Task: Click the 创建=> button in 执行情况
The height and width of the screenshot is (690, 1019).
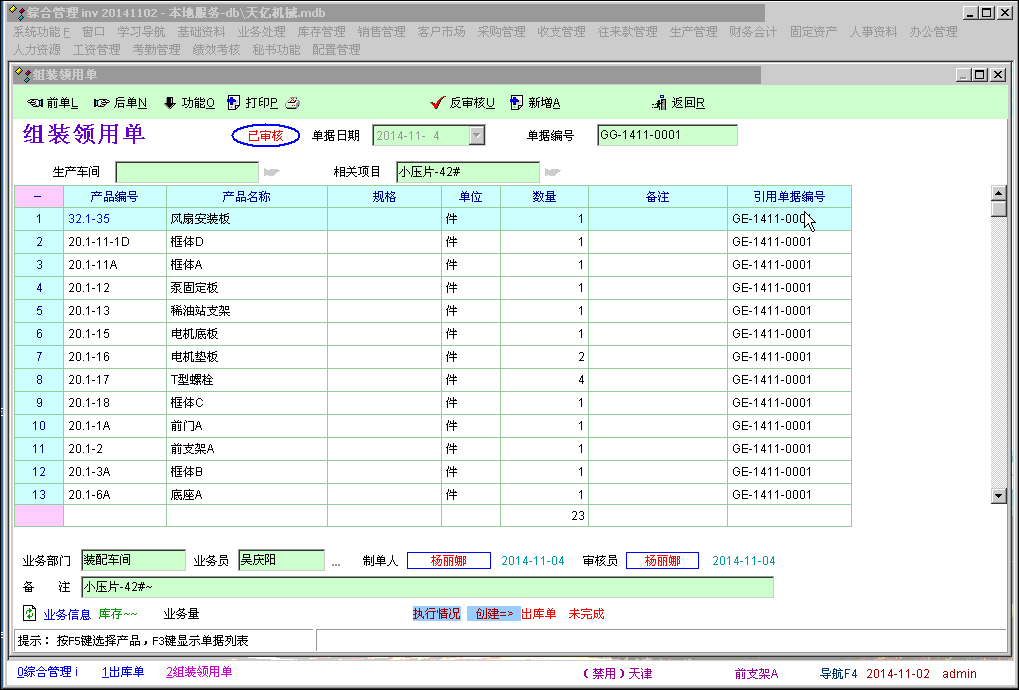Action: point(493,614)
